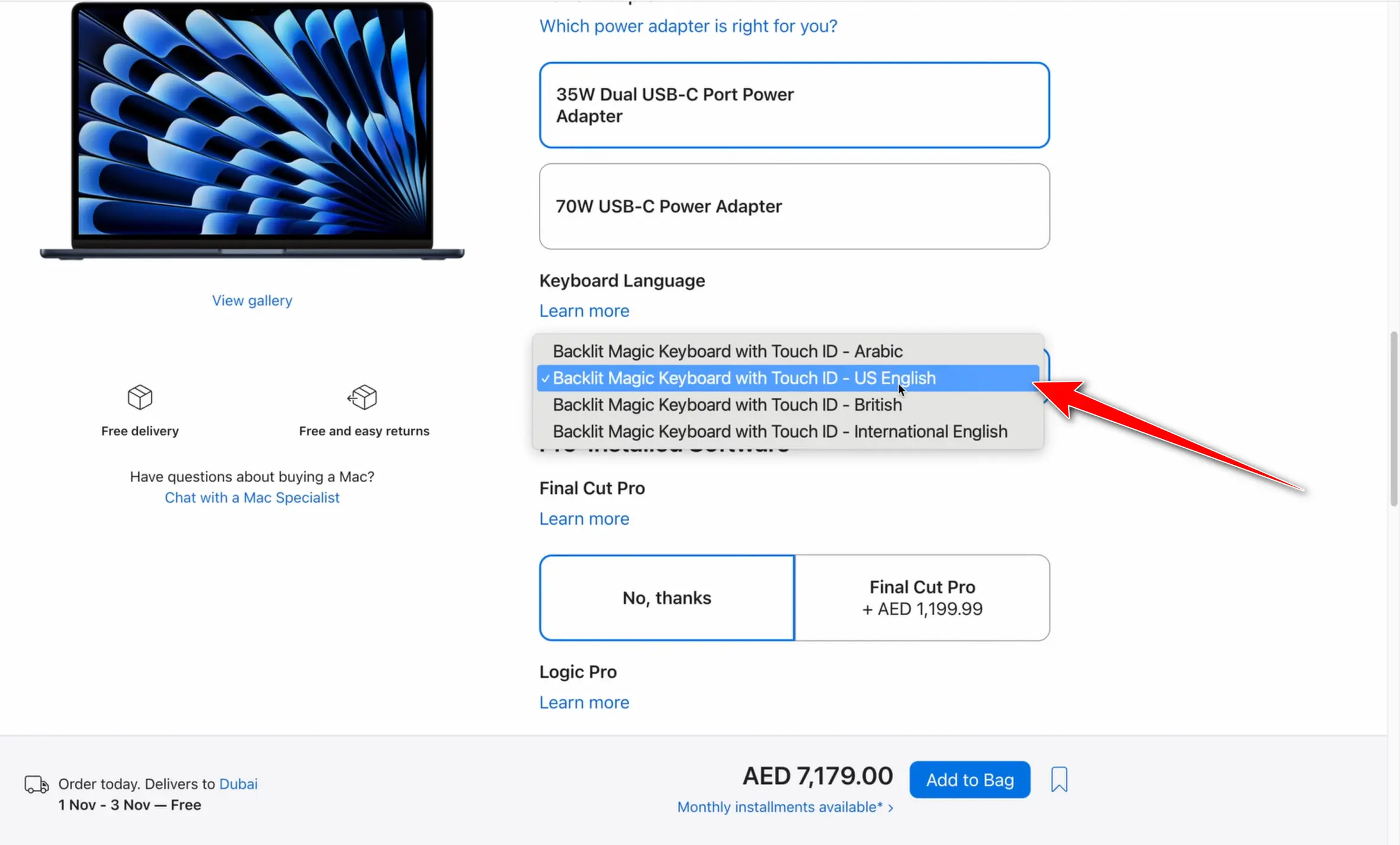Click the bookmark save icon next to Add to Bag
The width and height of the screenshot is (1400, 845).
coord(1059,779)
